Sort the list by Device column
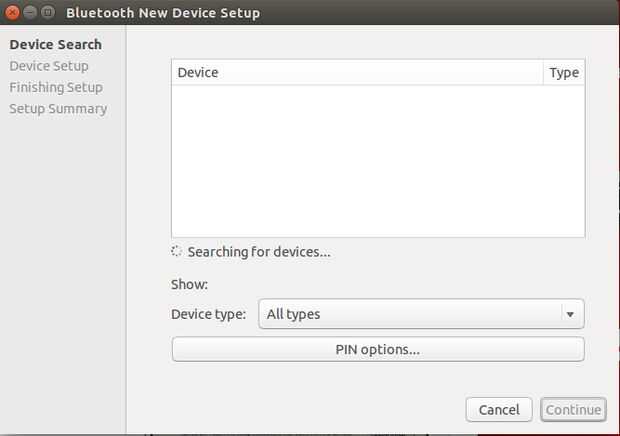 pyautogui.click(x=357, y=73)
